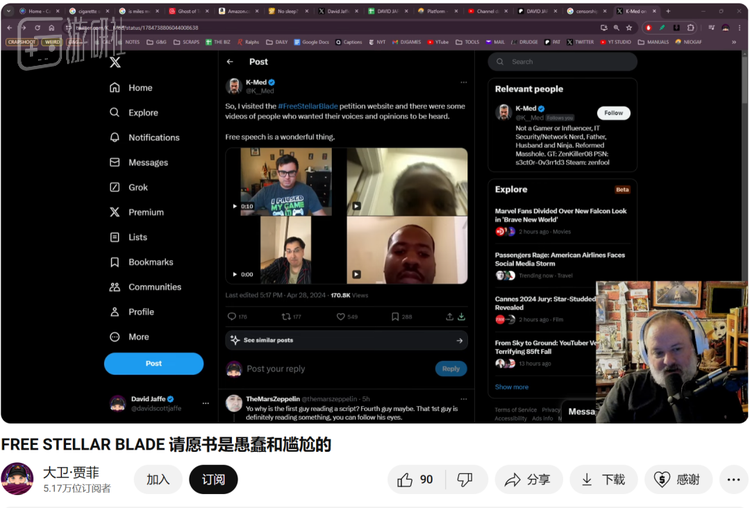Toggle the 订阅 subscribe button

point(213,480)
